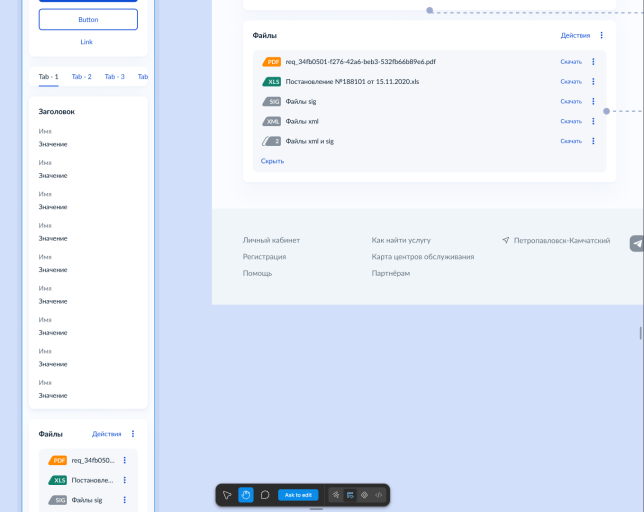Screen dimensions: 644x512
Task: Click the Файлы xml и sig file name
Action: coord(309,141)
